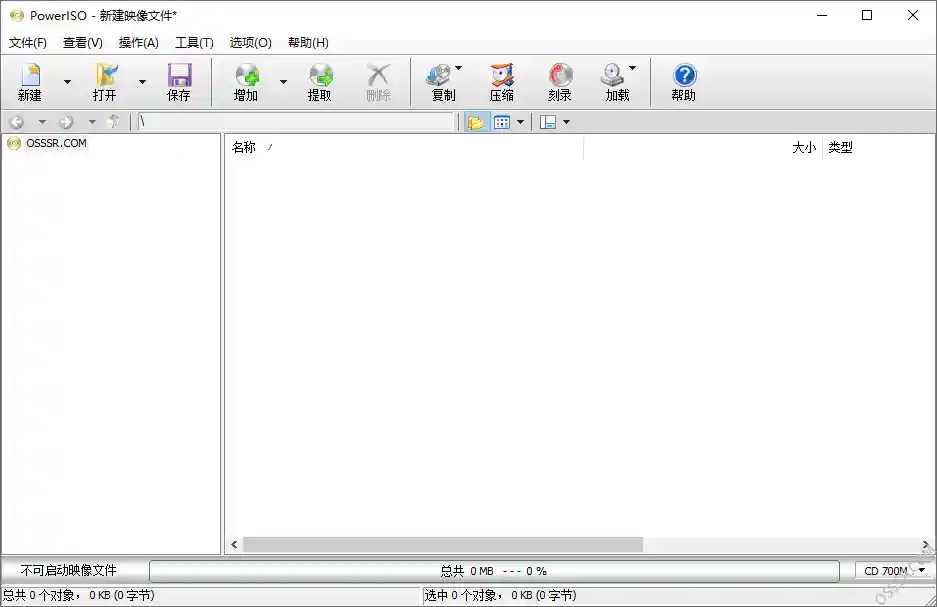Screen dimensions: 937x607
Task: Compress image using the 压缩 icon
Action: 501,80
